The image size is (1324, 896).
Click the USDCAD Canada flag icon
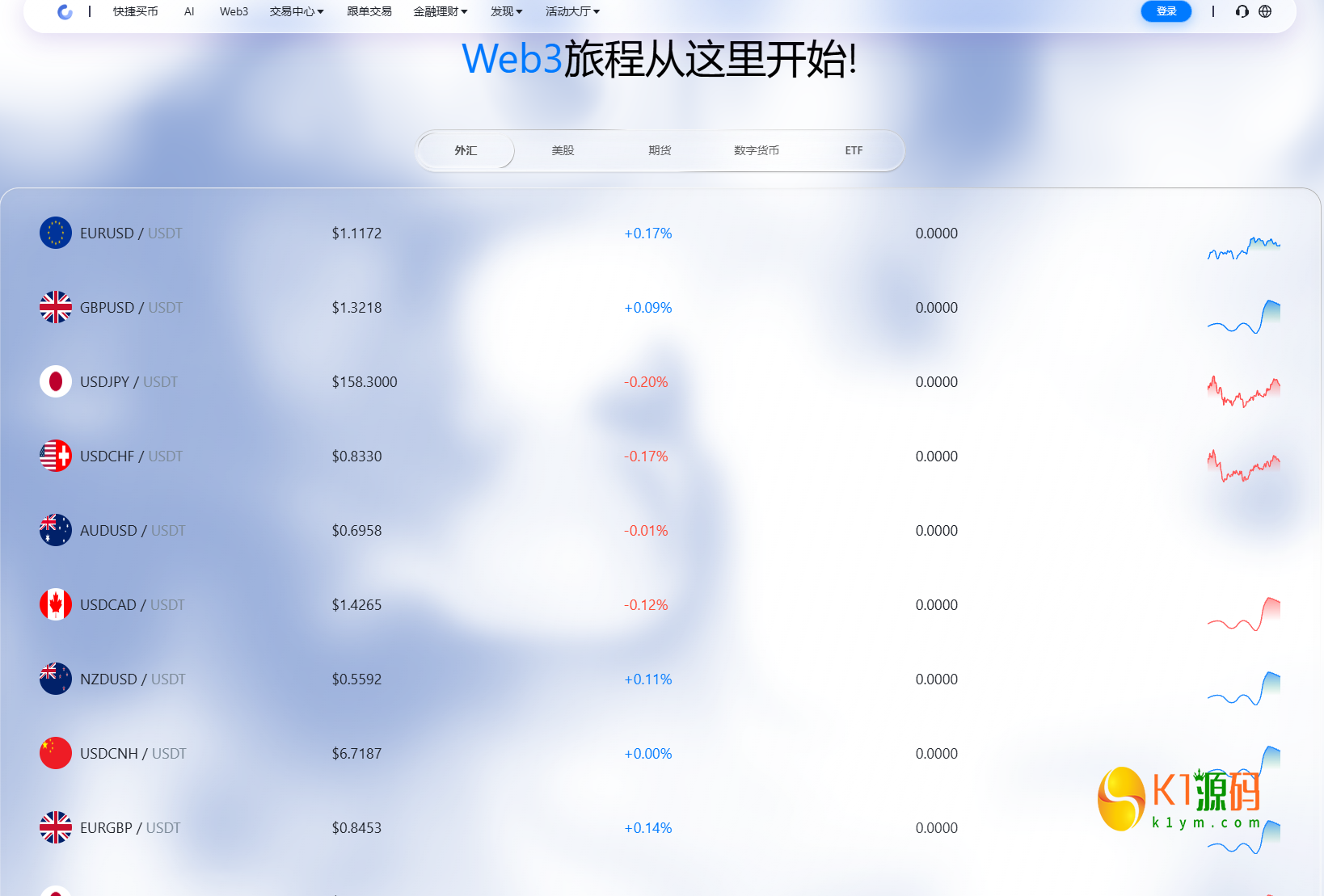tap(56, 604)
